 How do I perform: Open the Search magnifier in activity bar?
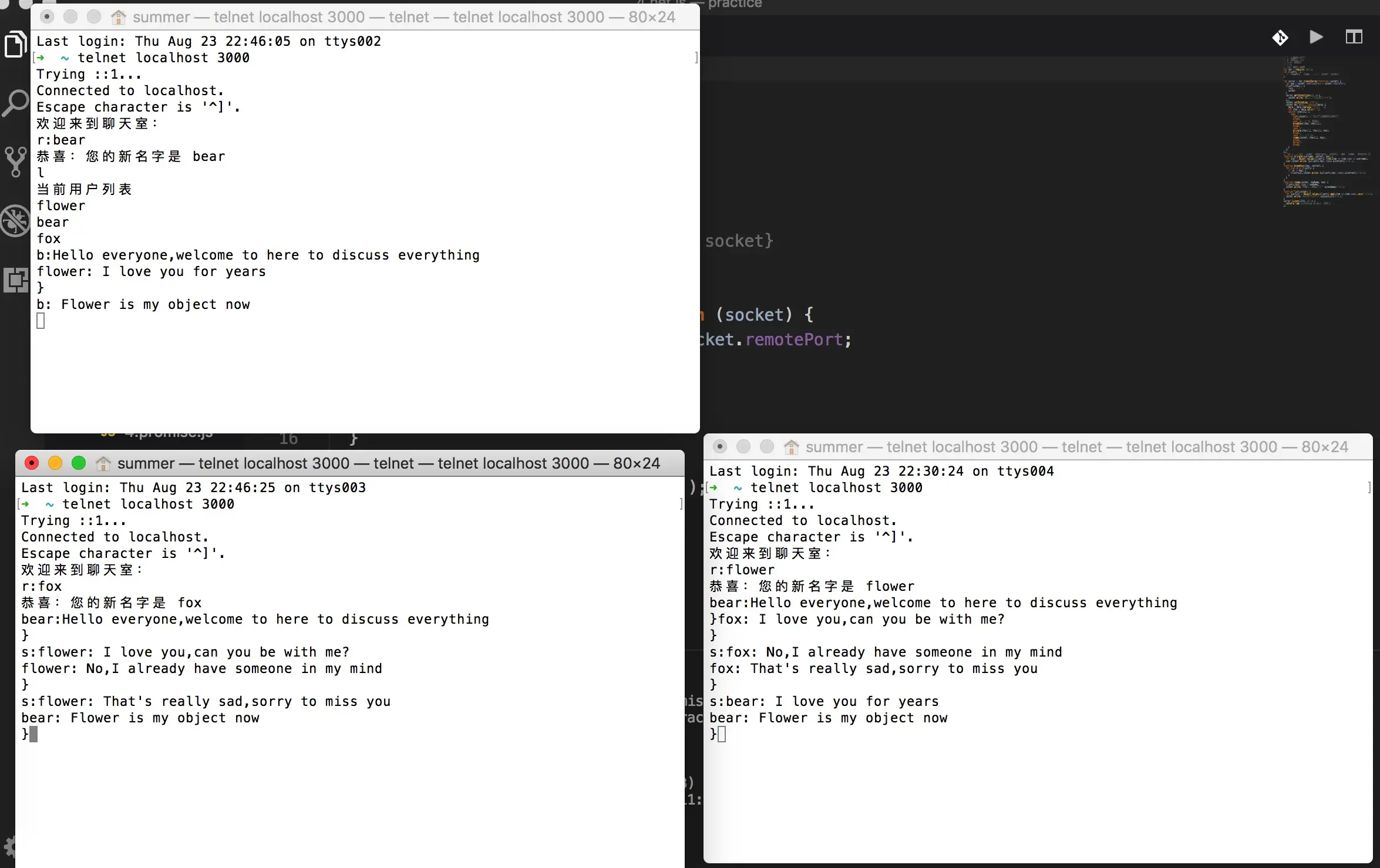coord(15,103)
